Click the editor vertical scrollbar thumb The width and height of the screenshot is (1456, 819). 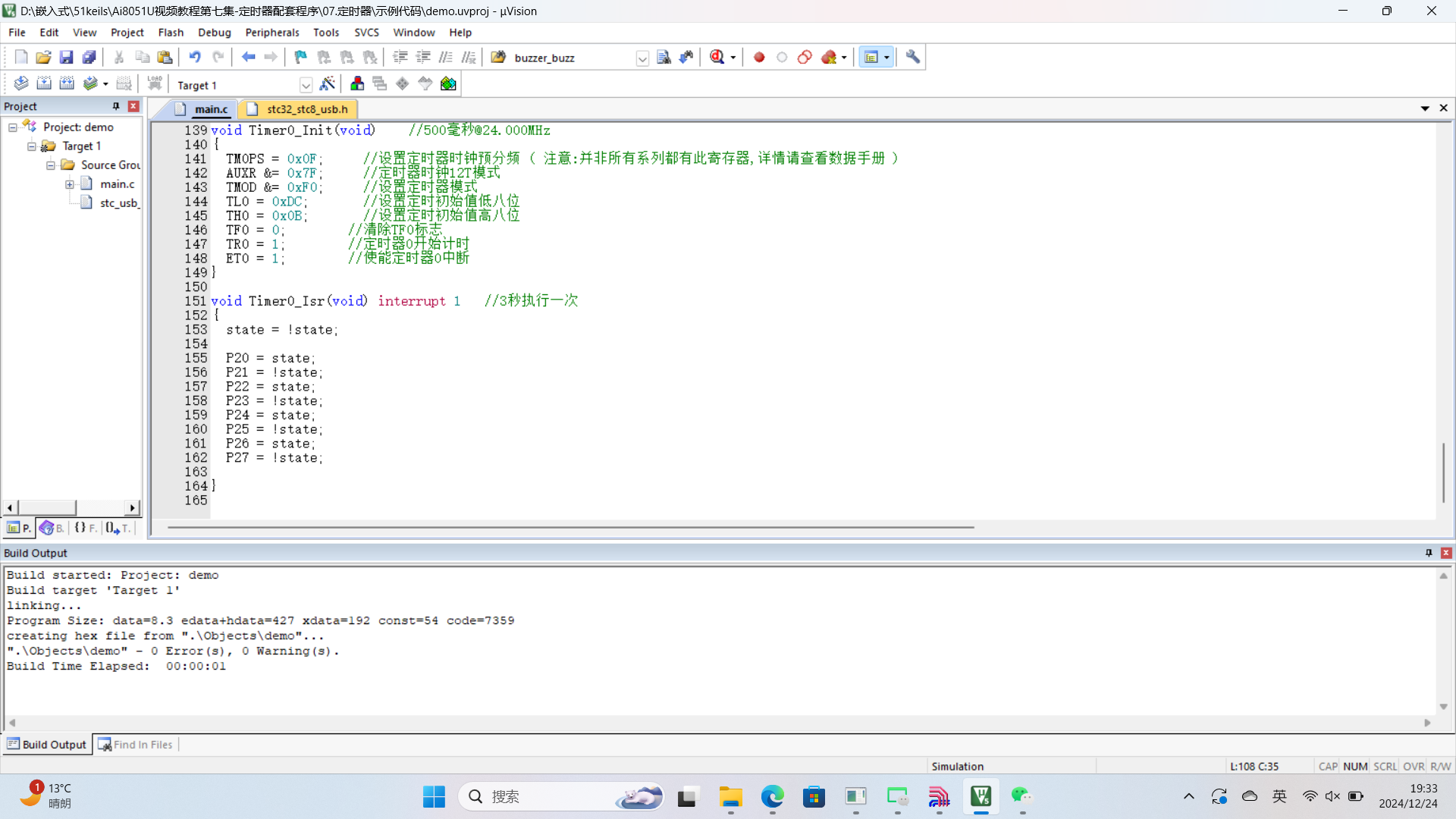pyautogui.click(x=1444, y=472)
